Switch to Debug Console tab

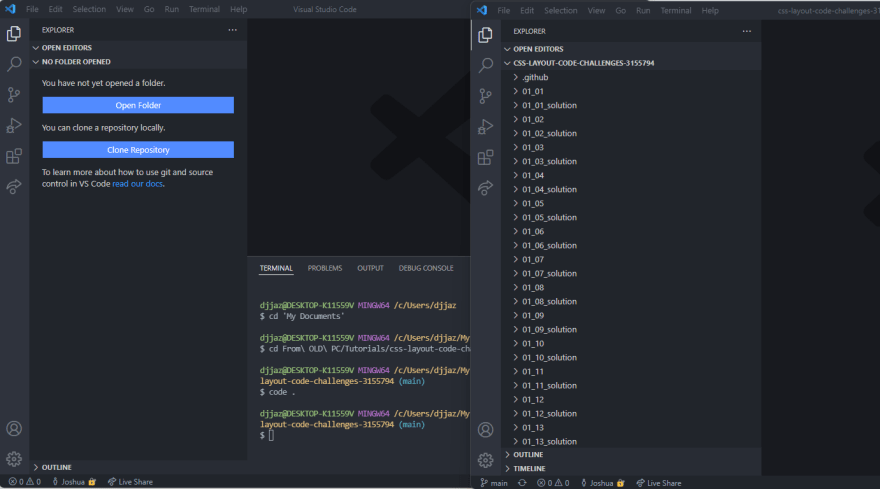426,268
